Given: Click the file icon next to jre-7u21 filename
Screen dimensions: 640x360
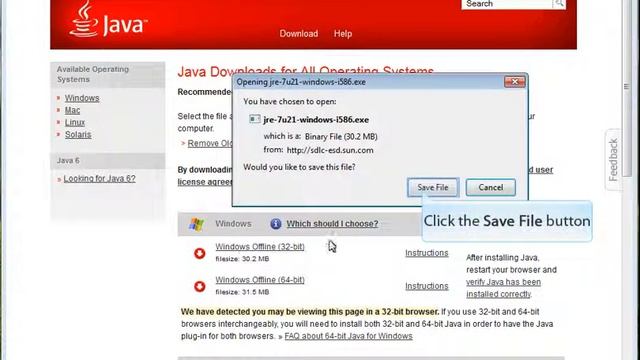Looking at the screenshot, I should point(255,119).
